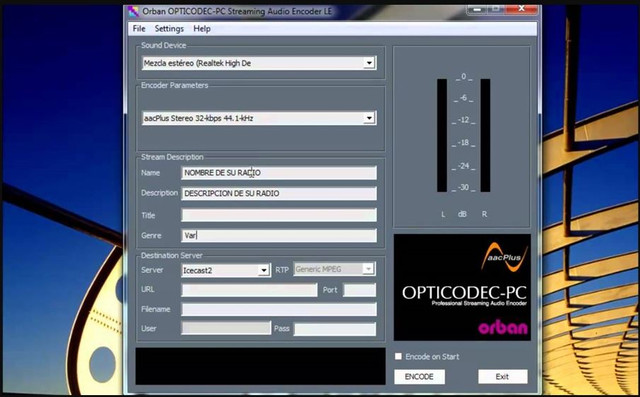The width and height of the screenshot is (640, 397).
Task: Click the Sound Device group label
Action: pyautogui.click(x=164, y=45)
